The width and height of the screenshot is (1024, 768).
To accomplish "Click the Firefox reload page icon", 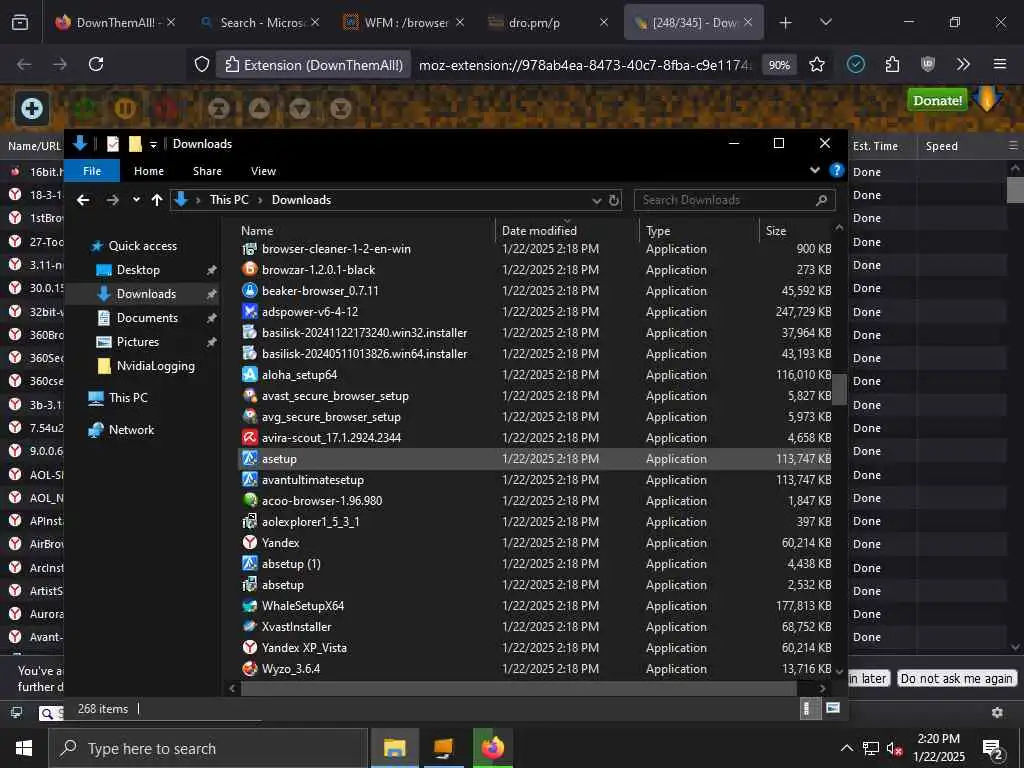I will 96,64.
